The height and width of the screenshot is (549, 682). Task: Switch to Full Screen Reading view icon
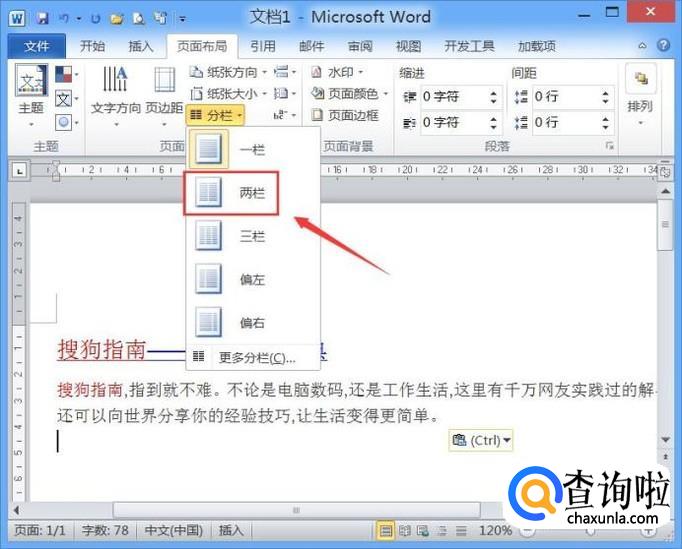pos(405,531)
